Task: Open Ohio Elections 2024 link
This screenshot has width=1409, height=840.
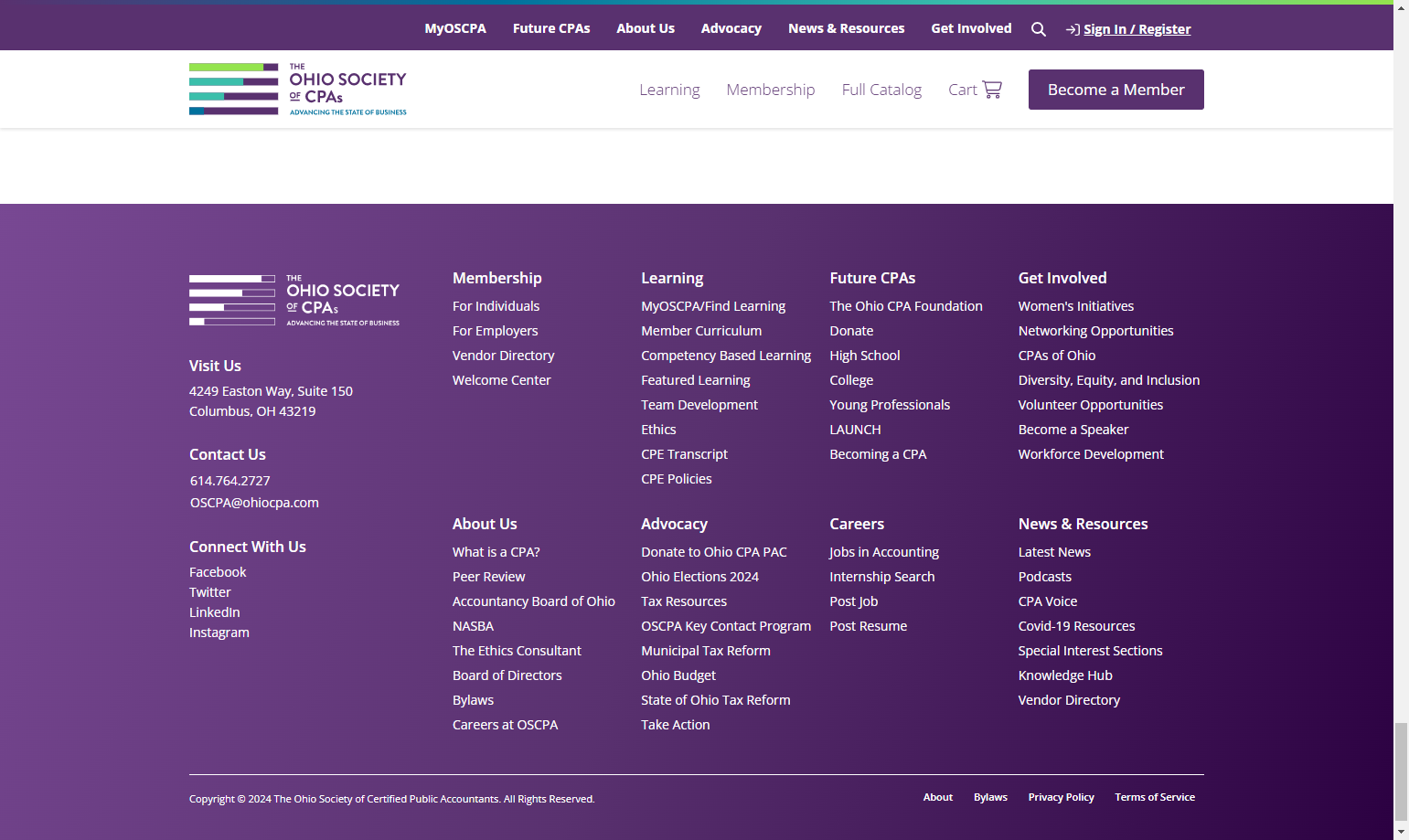Action: [700, 577]
